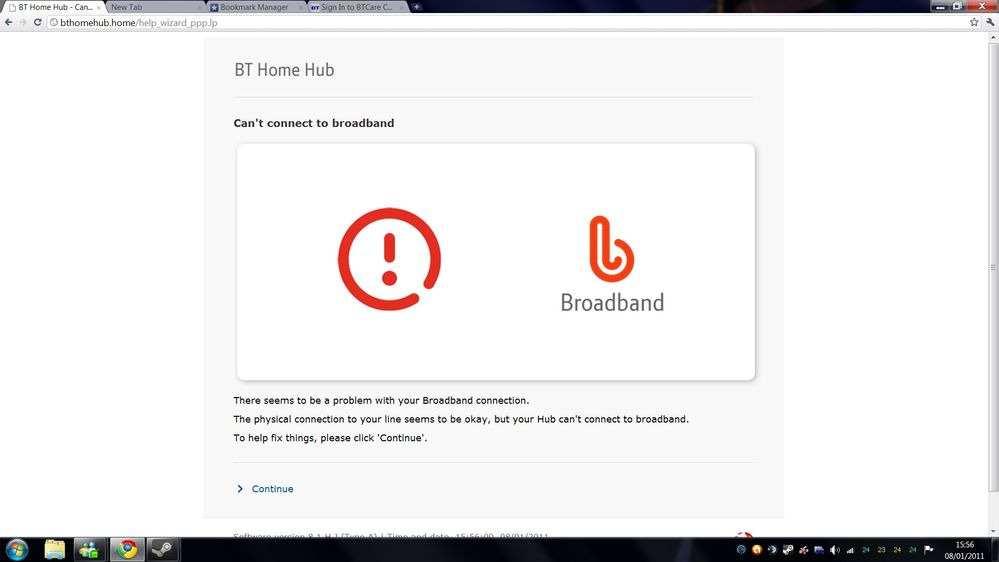Switch to Sign In to BTCare tab
Screen dimensions: 999x562
[x=357, y=7]
